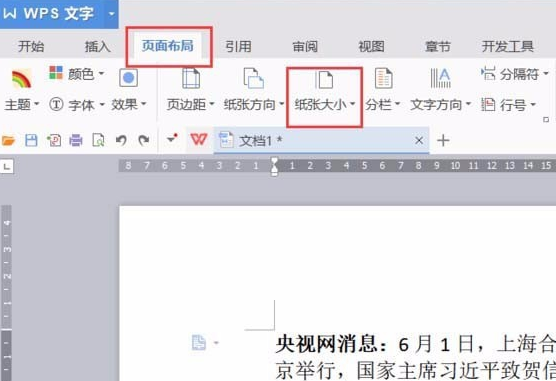Open the page setup dialog launcher
Screen dimensions: 556x381
point(546,120)
